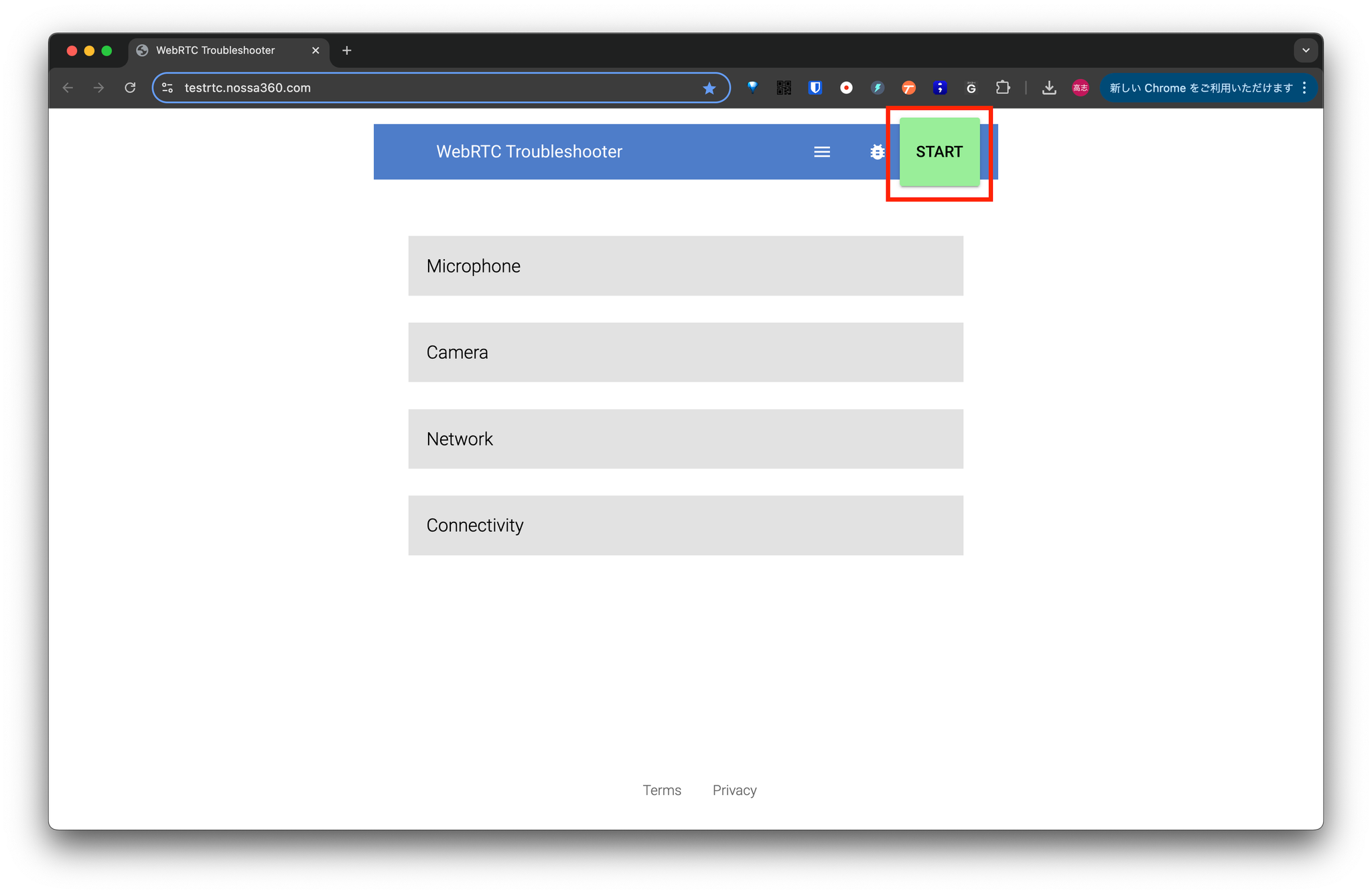Click the bug report icon

point(877,152)
